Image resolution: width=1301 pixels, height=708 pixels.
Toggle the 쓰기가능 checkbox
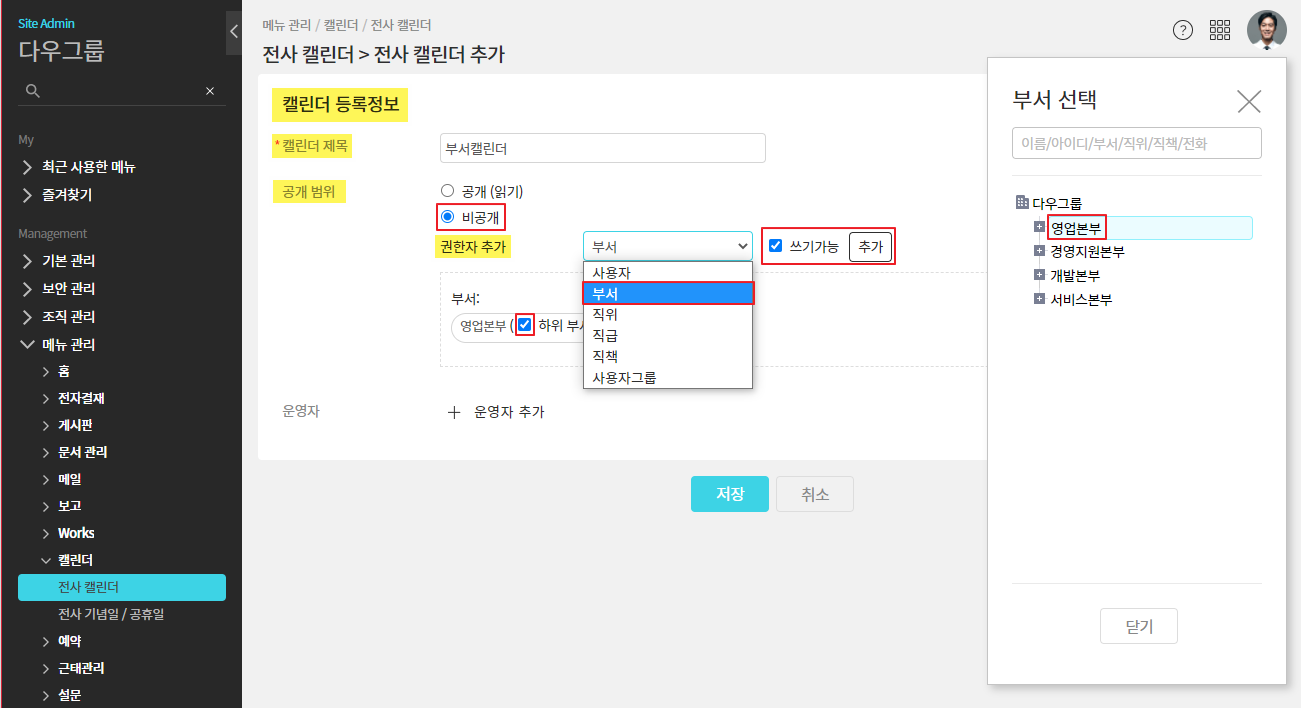coord(775,246)
